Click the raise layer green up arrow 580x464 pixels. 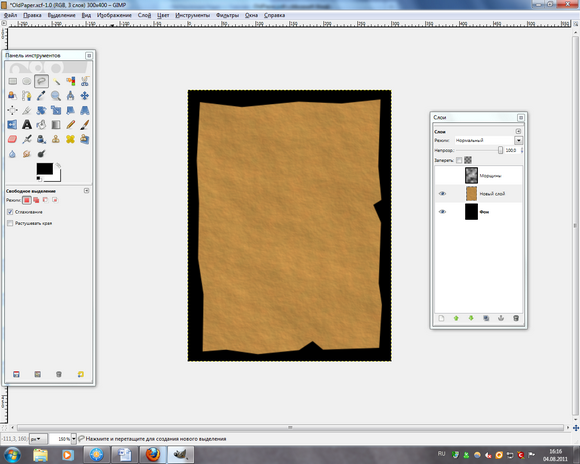[456, 318]
